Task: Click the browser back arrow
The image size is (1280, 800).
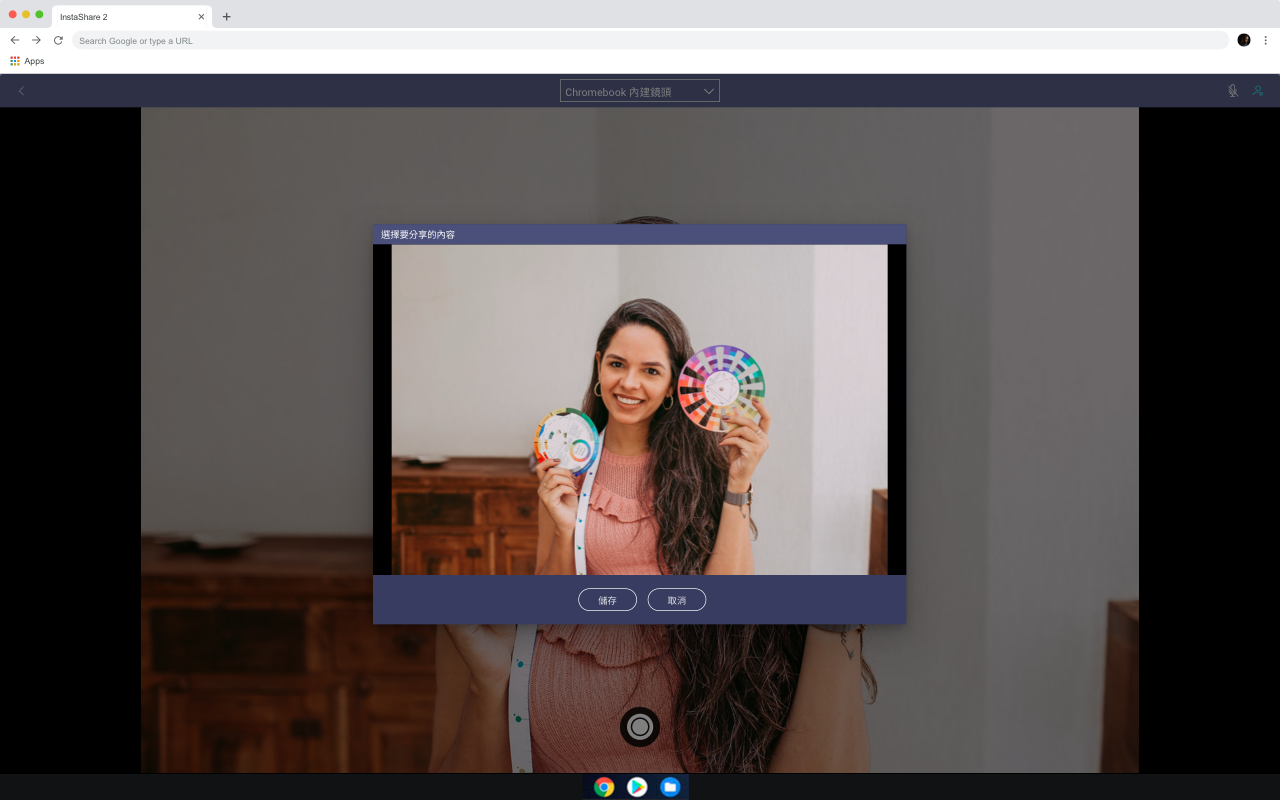Action: [x=14, y=40]
